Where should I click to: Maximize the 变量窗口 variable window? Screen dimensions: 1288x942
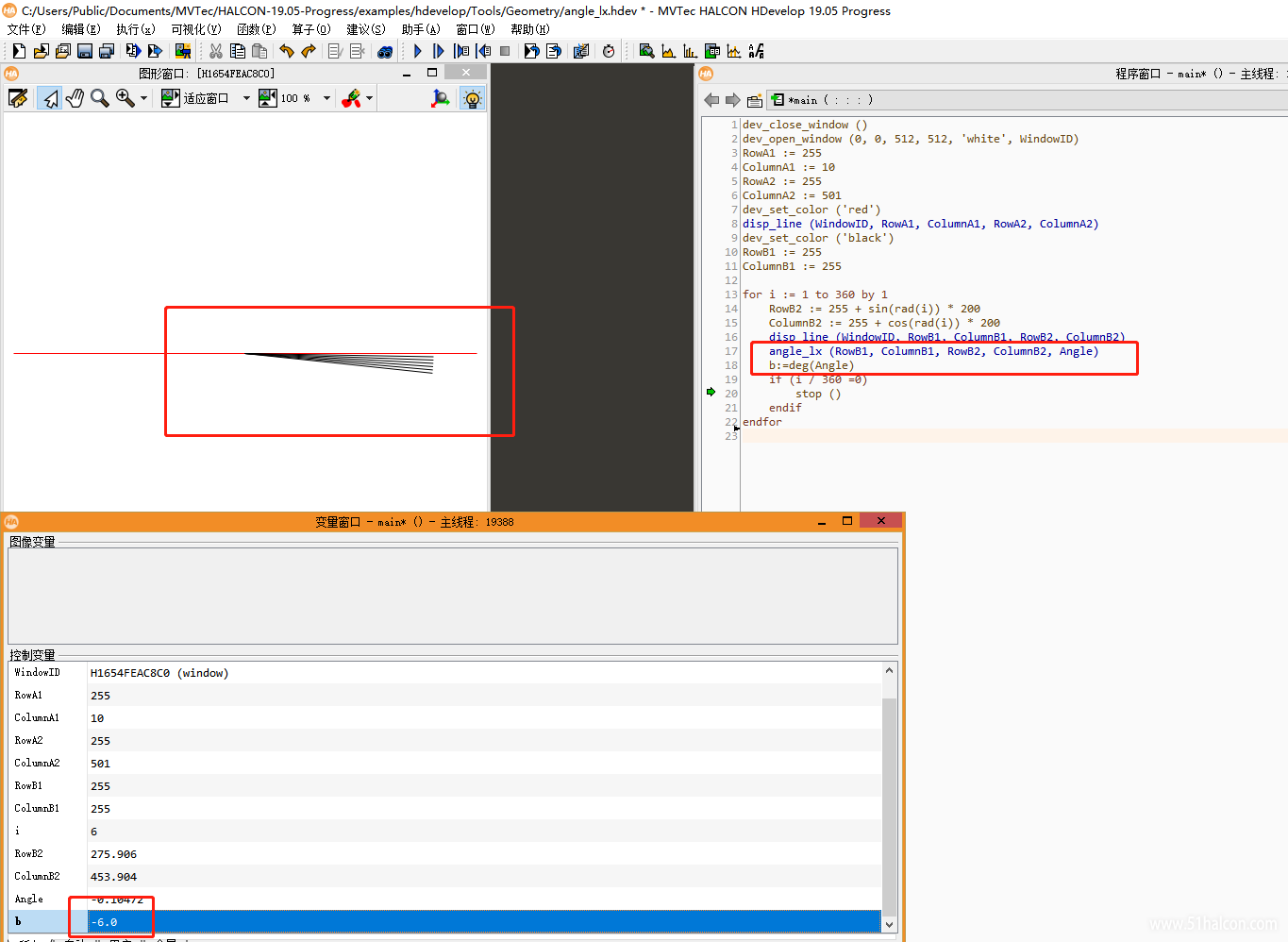point(847,521)
